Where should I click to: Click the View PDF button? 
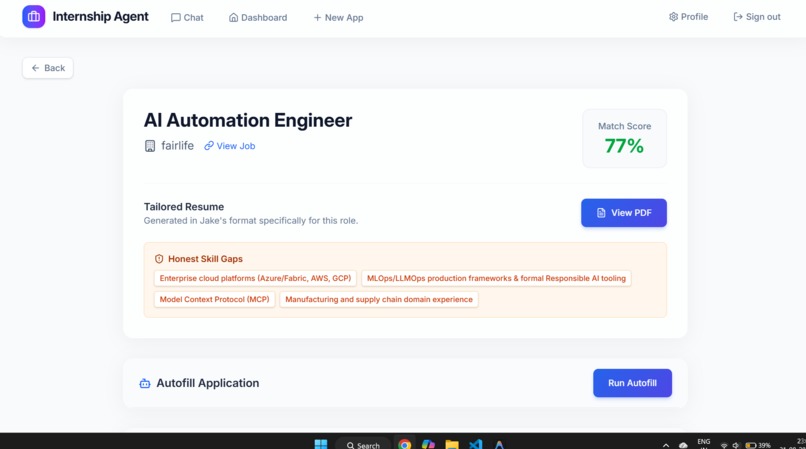pyautogui.click(x=624, y=213)
